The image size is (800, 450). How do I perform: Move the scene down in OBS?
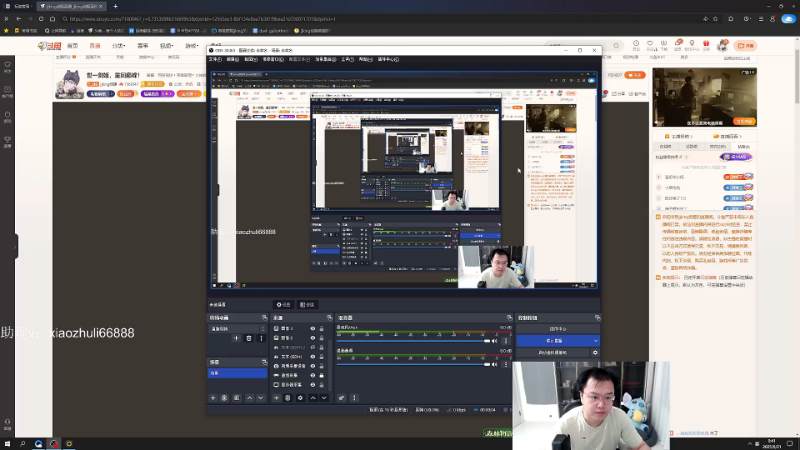(261, 398)
